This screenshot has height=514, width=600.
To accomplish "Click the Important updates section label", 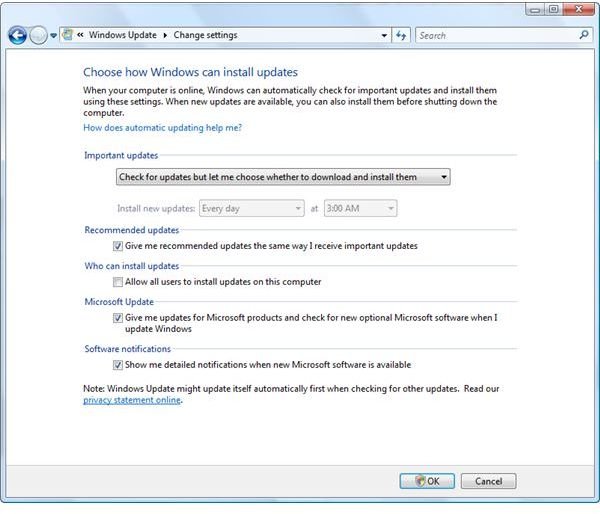I will click(121, 155).
